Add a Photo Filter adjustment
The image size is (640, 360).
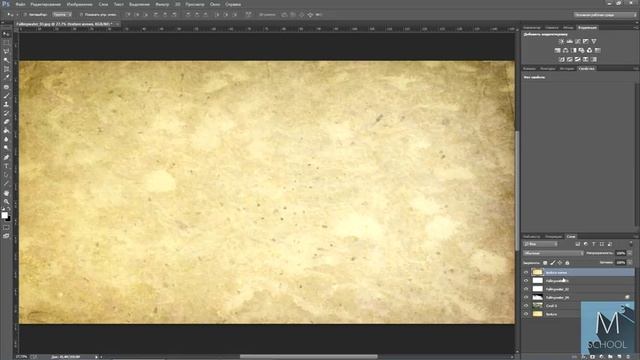tap(582, 50)
